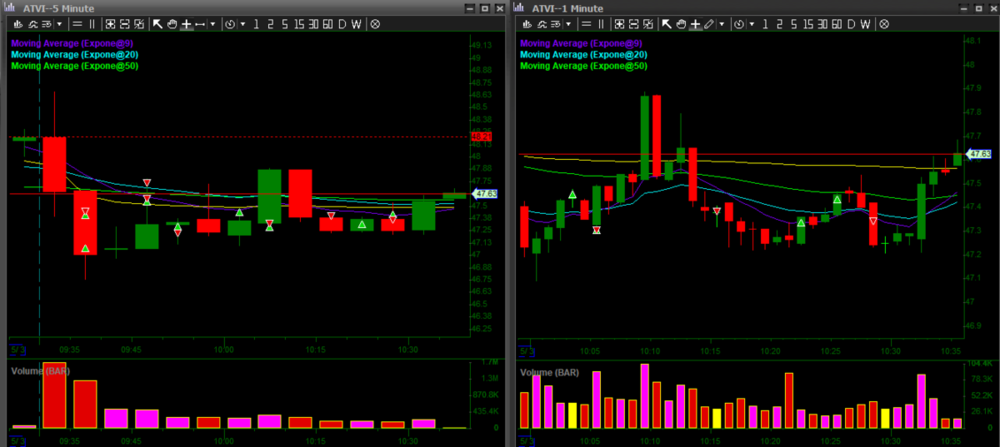This screenshot has height=447, width=1000.
Task: Toggle the 60-minute interval in 1 Minute chart
Action: point(835,23)
